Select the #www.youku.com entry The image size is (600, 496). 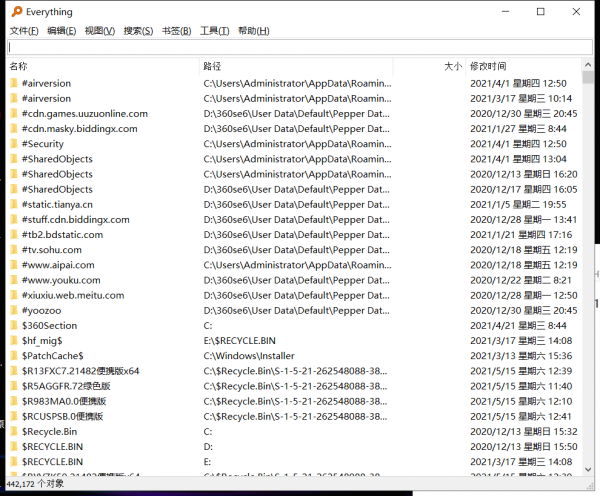pyautogui.click(x=61, y=280)
